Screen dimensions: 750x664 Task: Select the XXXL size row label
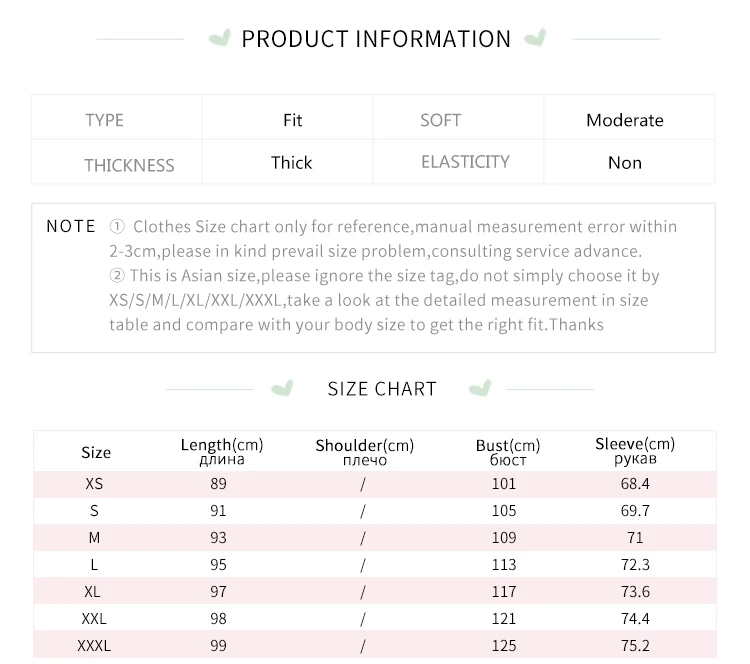(x=94, y=646)
